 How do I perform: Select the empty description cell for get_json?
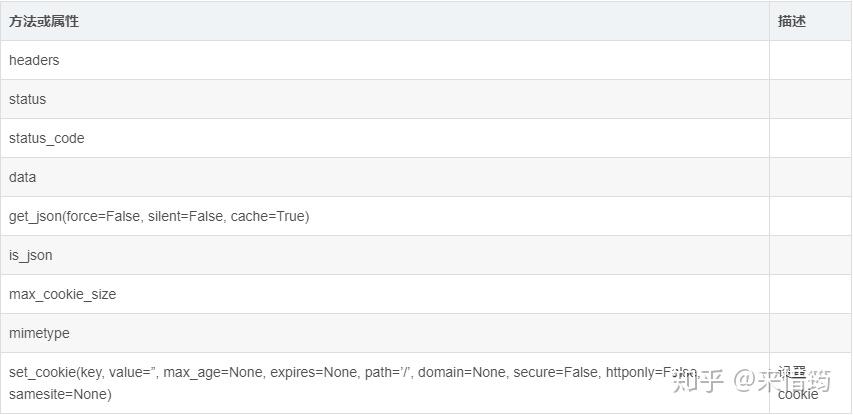[x=810, y=216]
